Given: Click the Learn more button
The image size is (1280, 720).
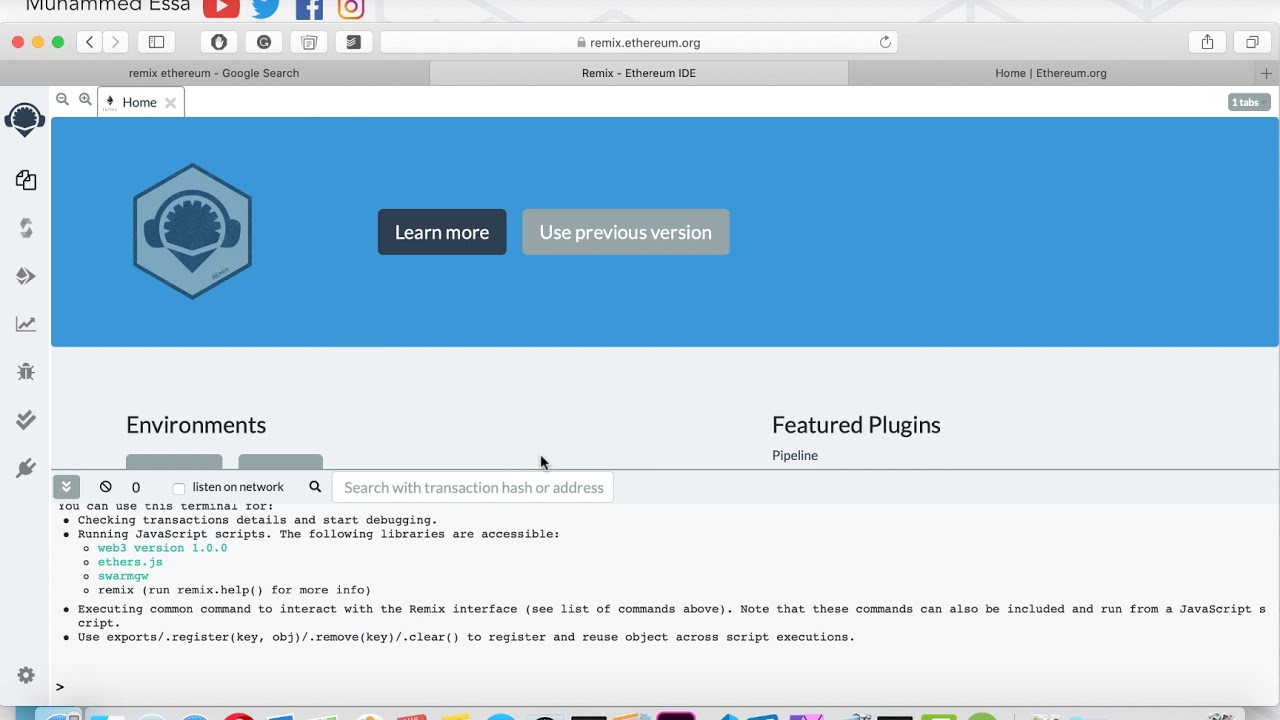Looking at the screenshot, I should click(x=442, y=232).
